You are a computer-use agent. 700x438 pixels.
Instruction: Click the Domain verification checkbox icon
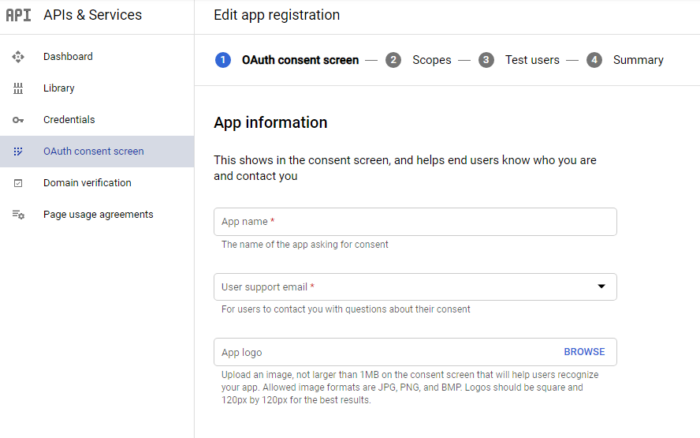point(18,183)
